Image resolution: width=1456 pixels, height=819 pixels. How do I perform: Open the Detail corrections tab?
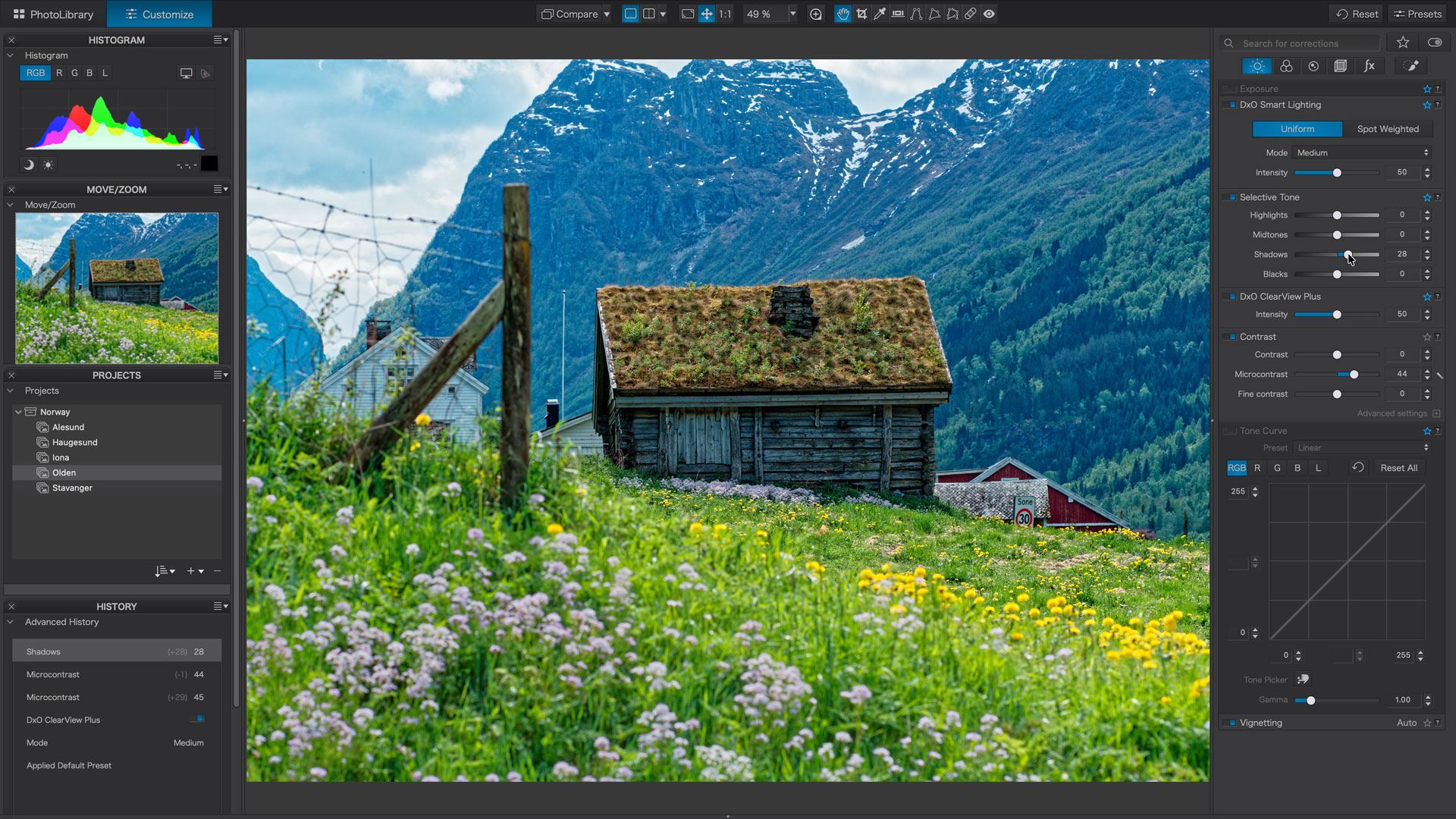coord(1313,66)
